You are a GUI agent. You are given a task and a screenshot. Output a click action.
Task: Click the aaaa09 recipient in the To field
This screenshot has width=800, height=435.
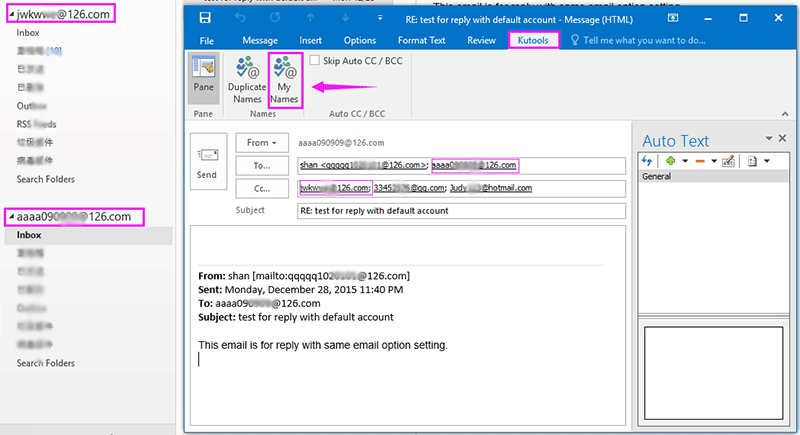click(474, 165)
